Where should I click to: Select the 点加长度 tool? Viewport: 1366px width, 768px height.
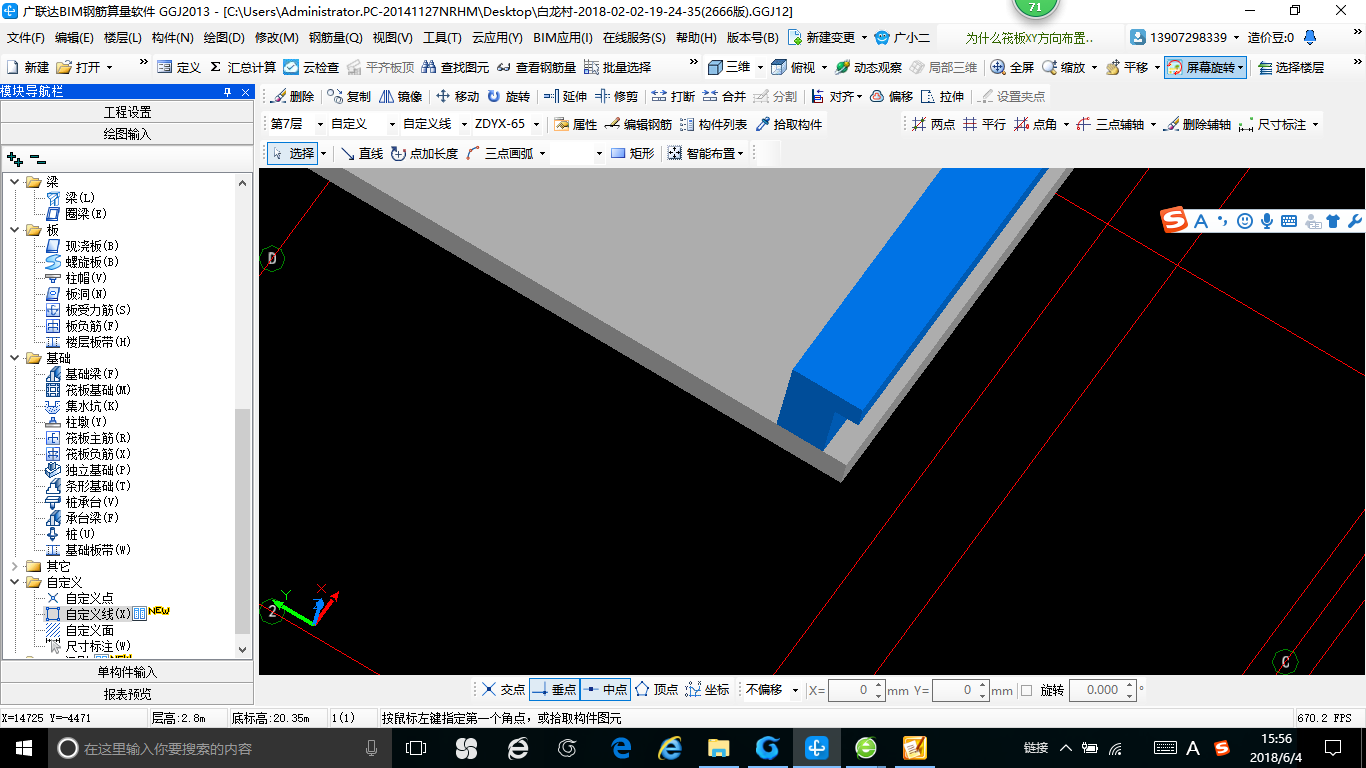tap(424, 153)
